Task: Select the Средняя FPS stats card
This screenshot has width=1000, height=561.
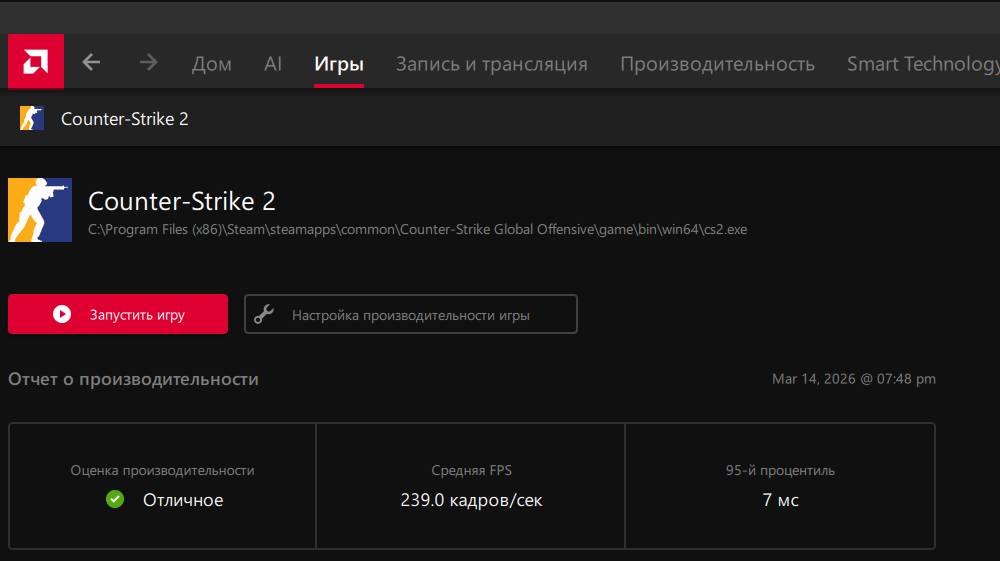Action: pos(471,486)
